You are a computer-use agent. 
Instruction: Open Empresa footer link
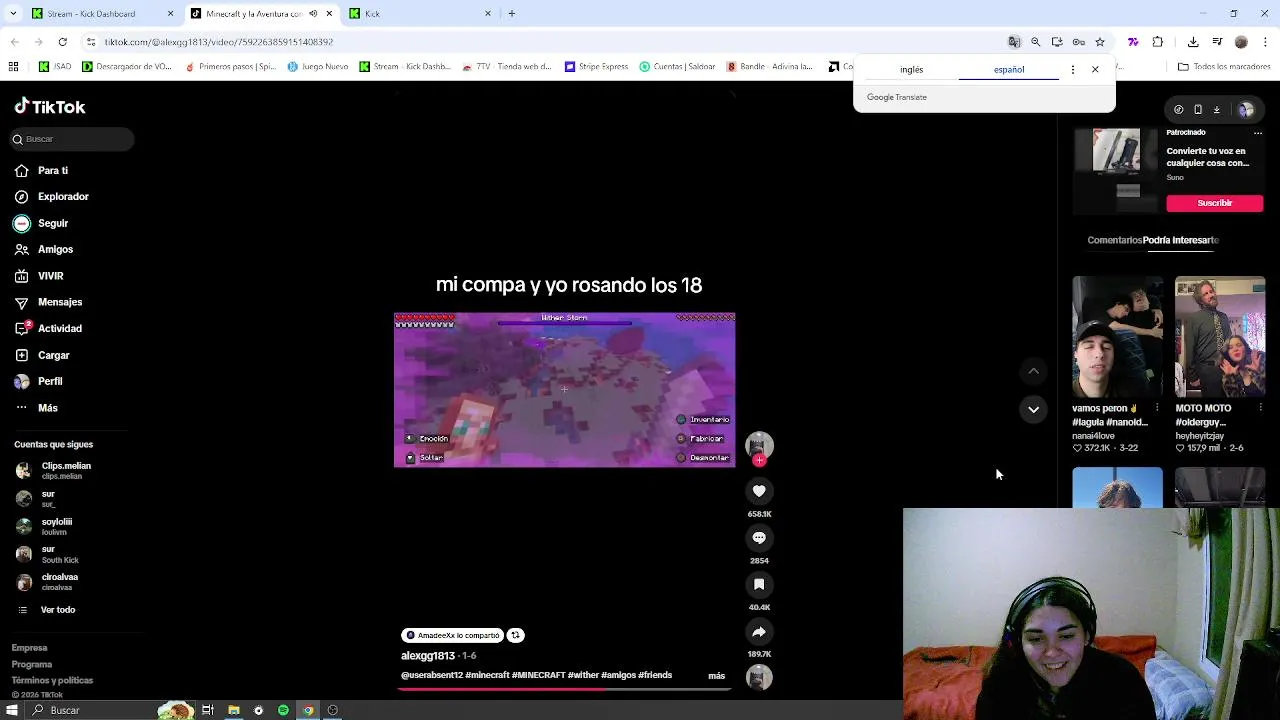[x=29, y=648]
